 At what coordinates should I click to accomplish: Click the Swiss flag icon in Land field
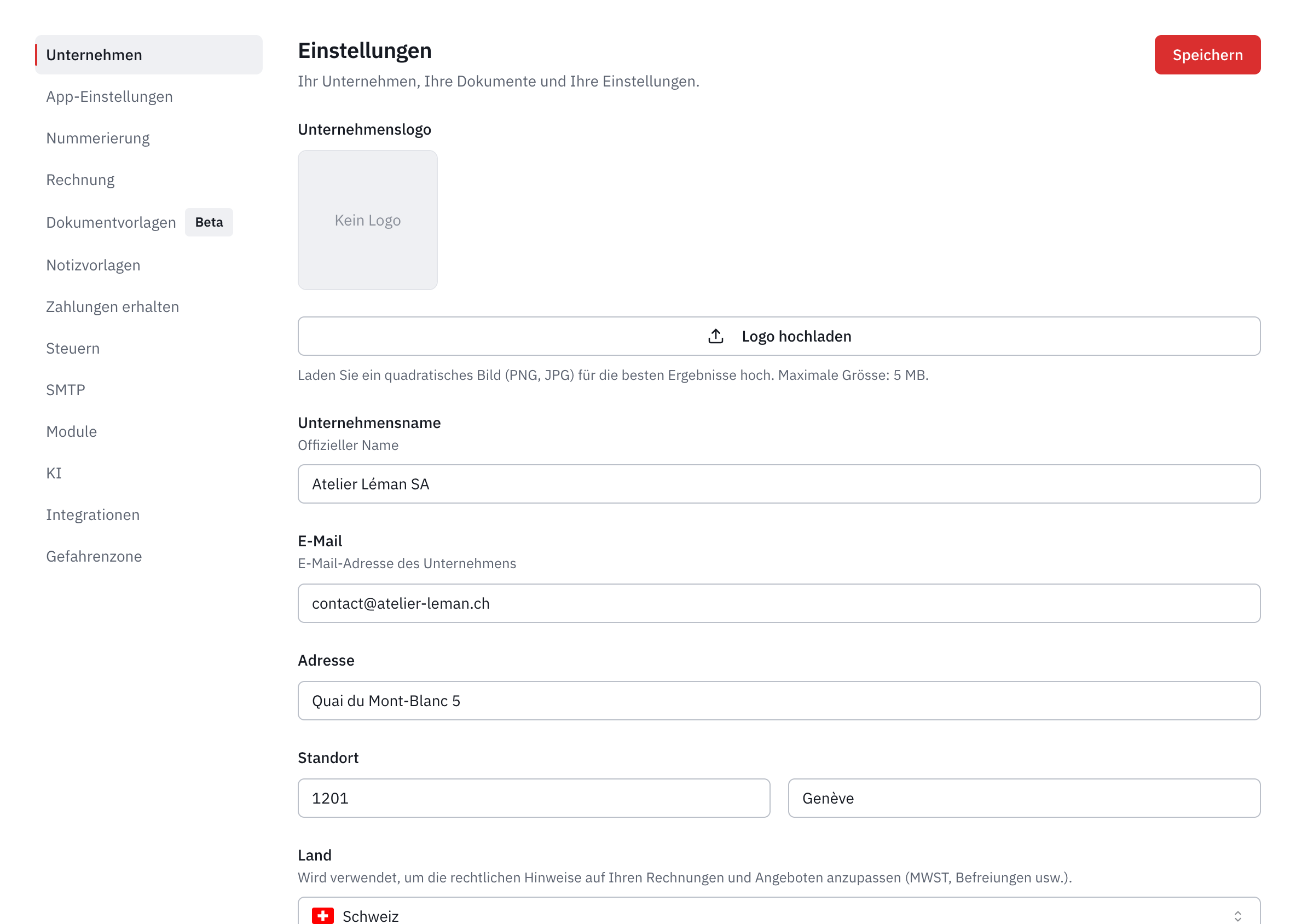[x=322, y=915]
